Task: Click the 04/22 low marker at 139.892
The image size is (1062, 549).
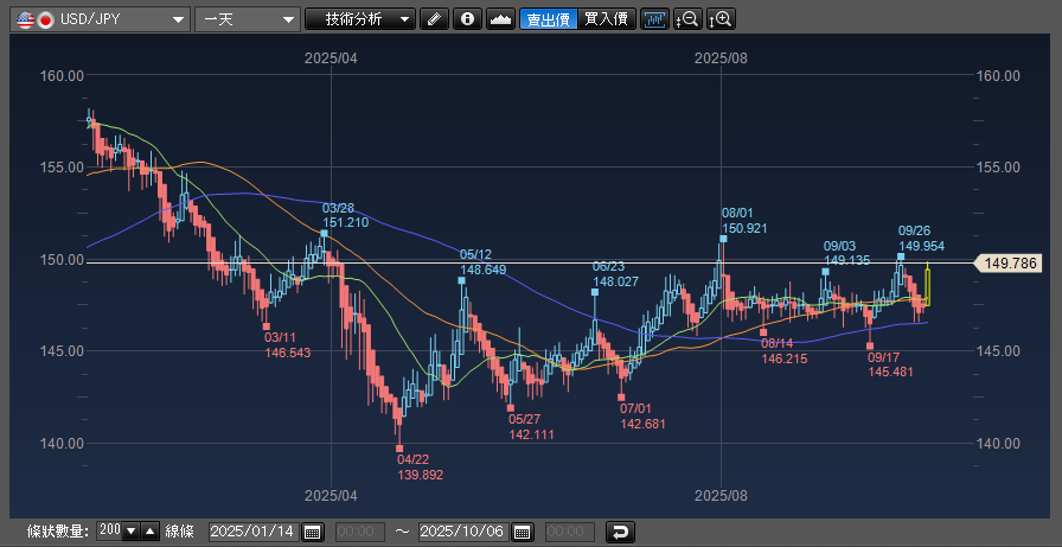Action: (x=400, y=449)
